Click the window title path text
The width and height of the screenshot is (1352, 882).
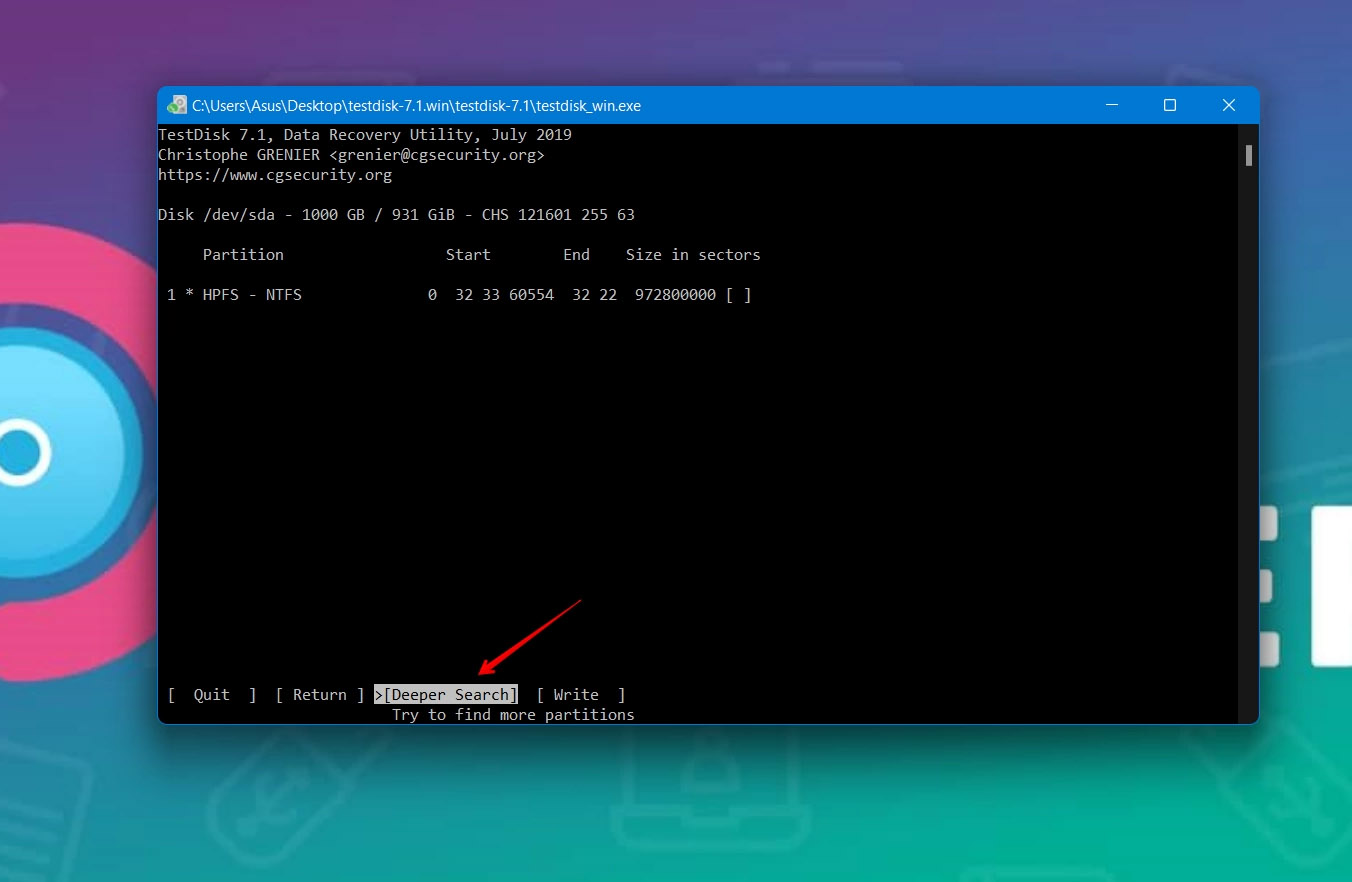417,105
